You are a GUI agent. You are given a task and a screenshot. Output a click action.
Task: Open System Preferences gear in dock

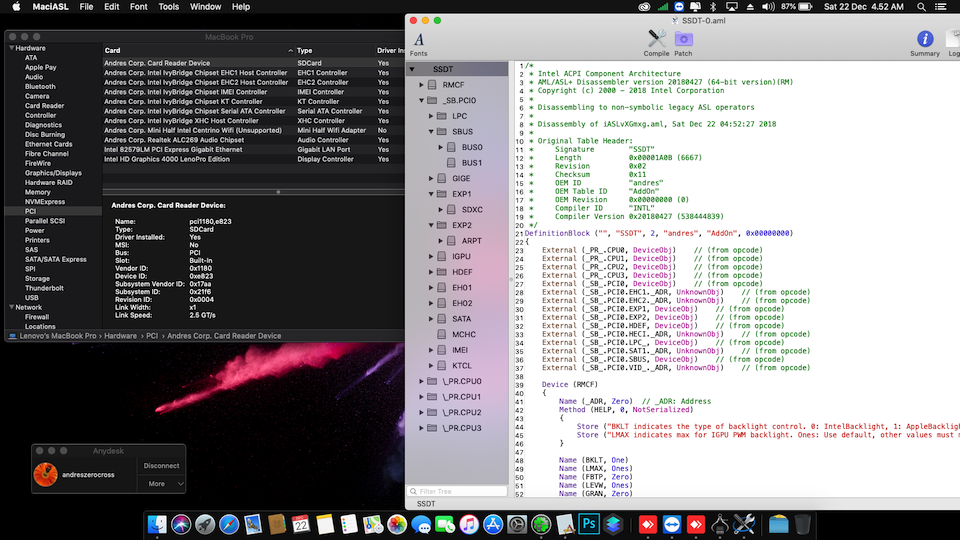(x=517, y=524)
